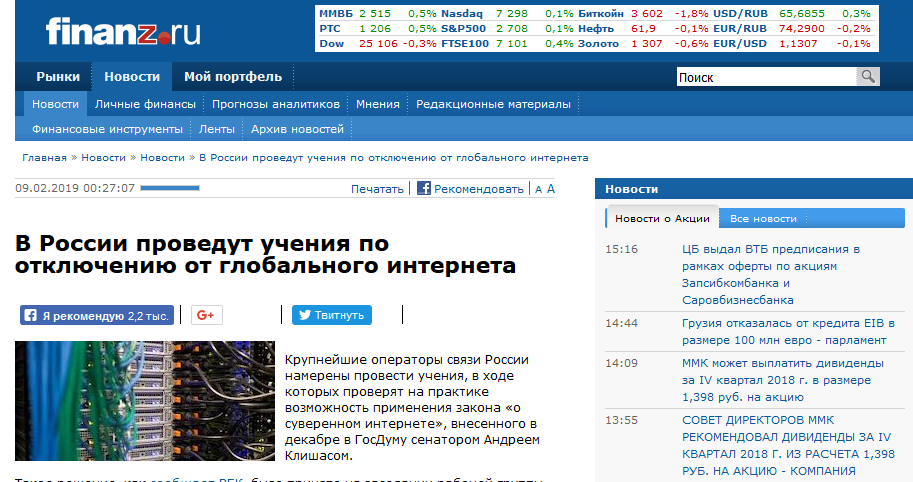Image resolution: width=913 pixels, height=482 pixels.
Task: Open Прогнозы аналитиков section
Action: click(x=276, y=104)
